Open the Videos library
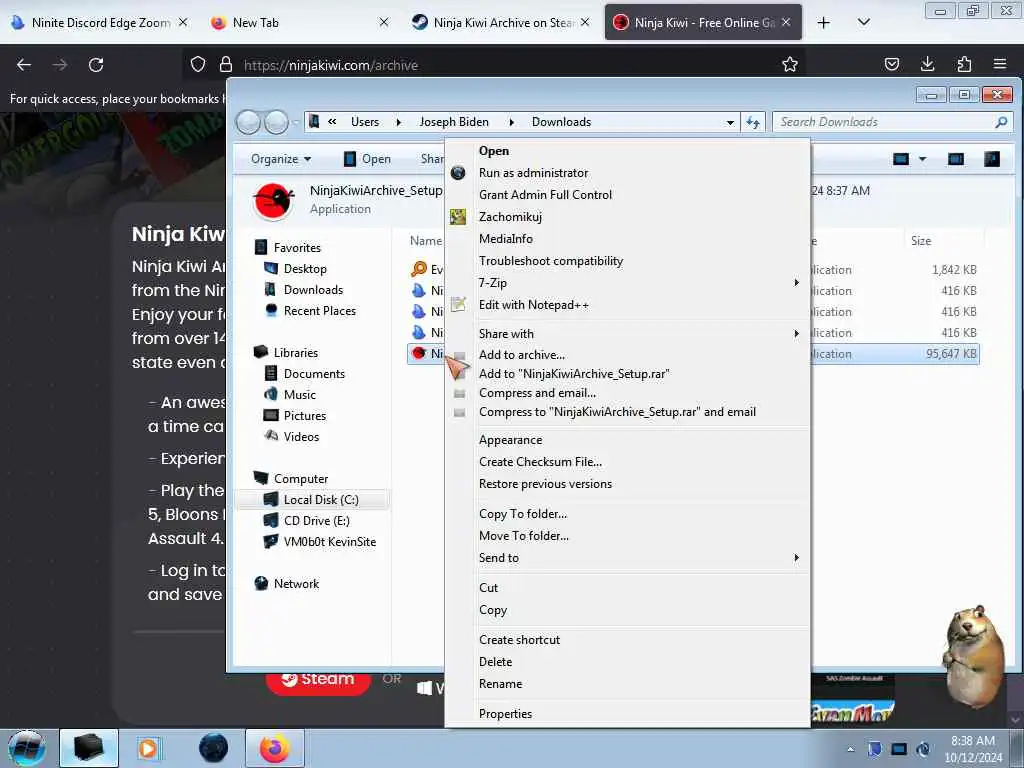The height and width of the screenshot is (768, 1024). (x=301, y=436)
